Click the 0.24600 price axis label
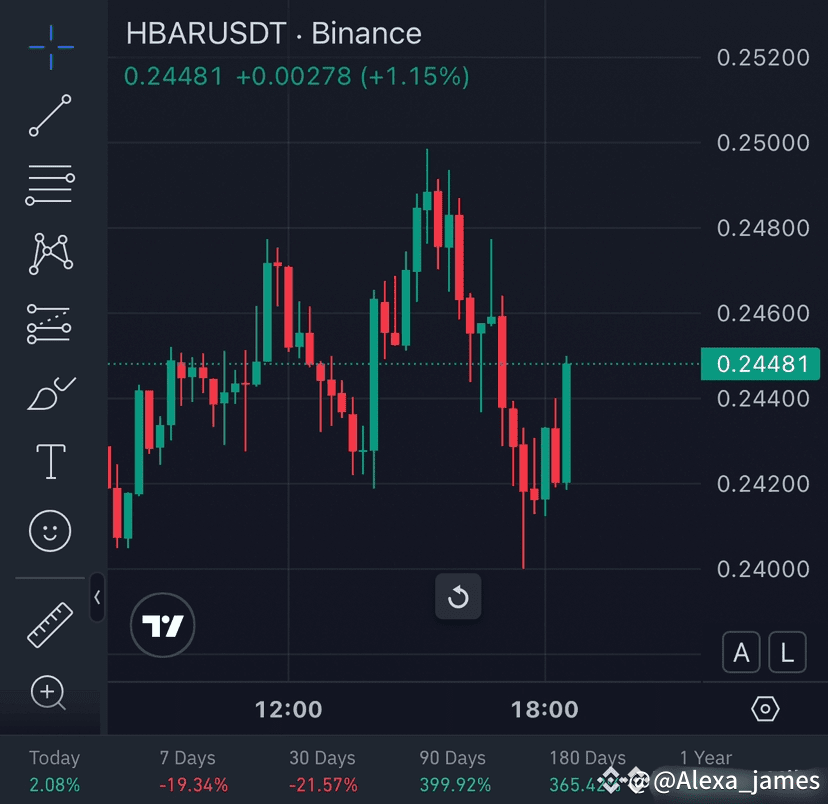 (763, 314)
